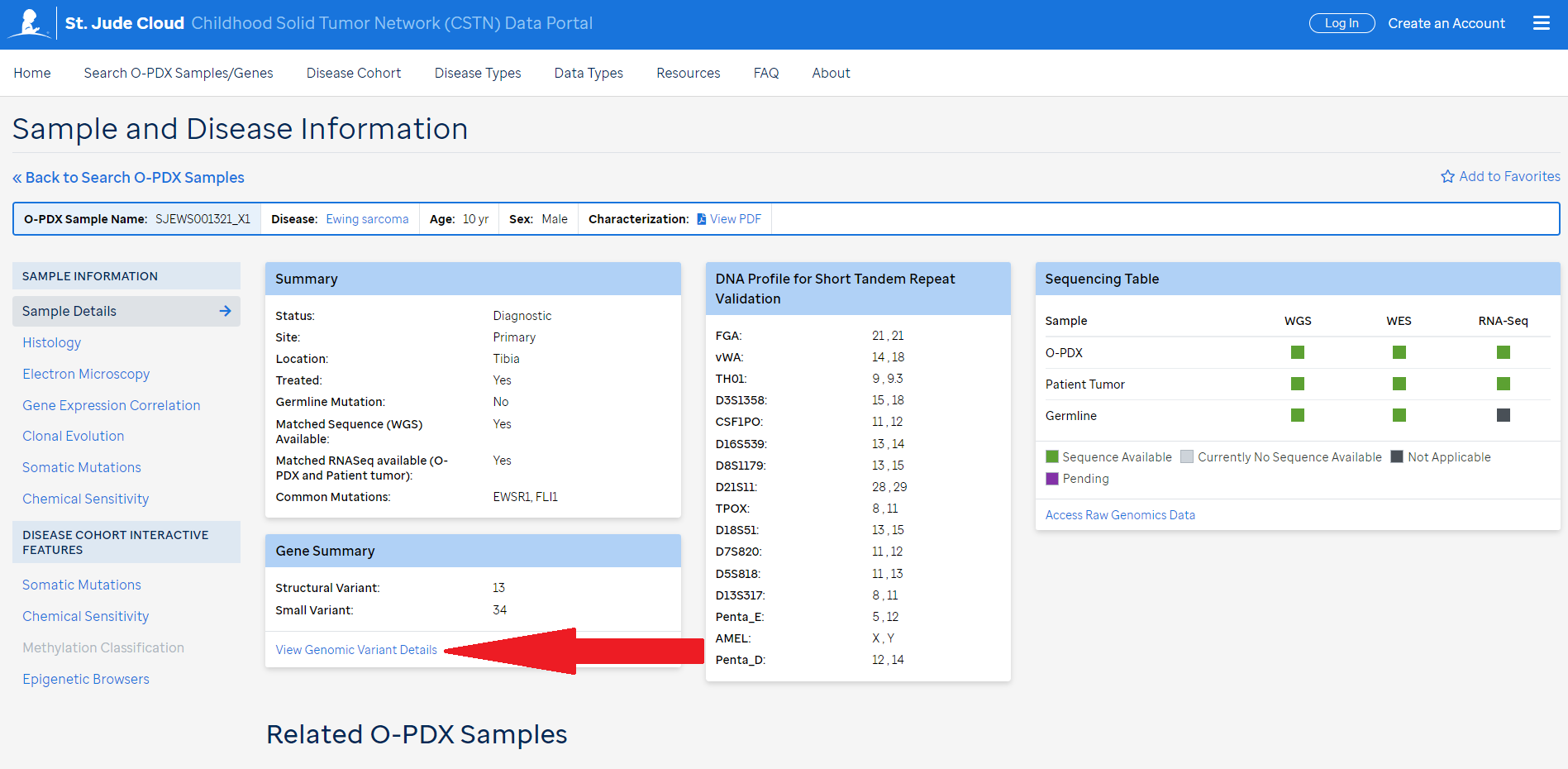This screenshot has width=1568, height=769.
Task: Click the Pending purple legend swatch
Action: tap(1052, 478)
